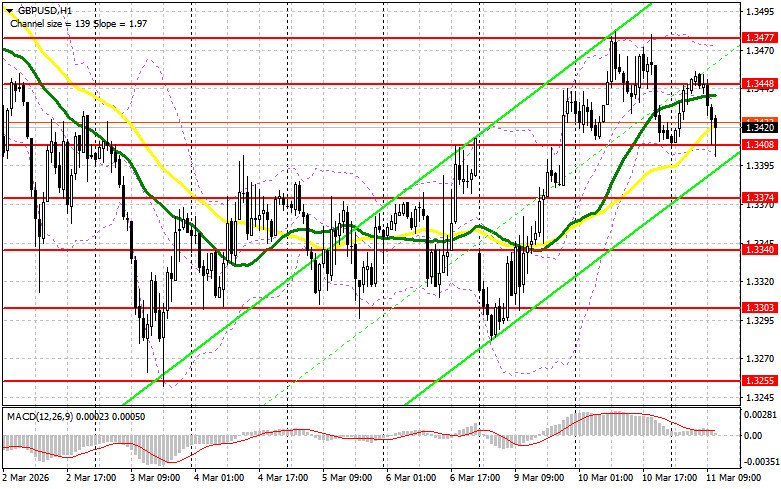Select the 'Channel size = 139 Slope = 1.97' label
The height and width of the screenshot is (489, 781).
(78, 23)
